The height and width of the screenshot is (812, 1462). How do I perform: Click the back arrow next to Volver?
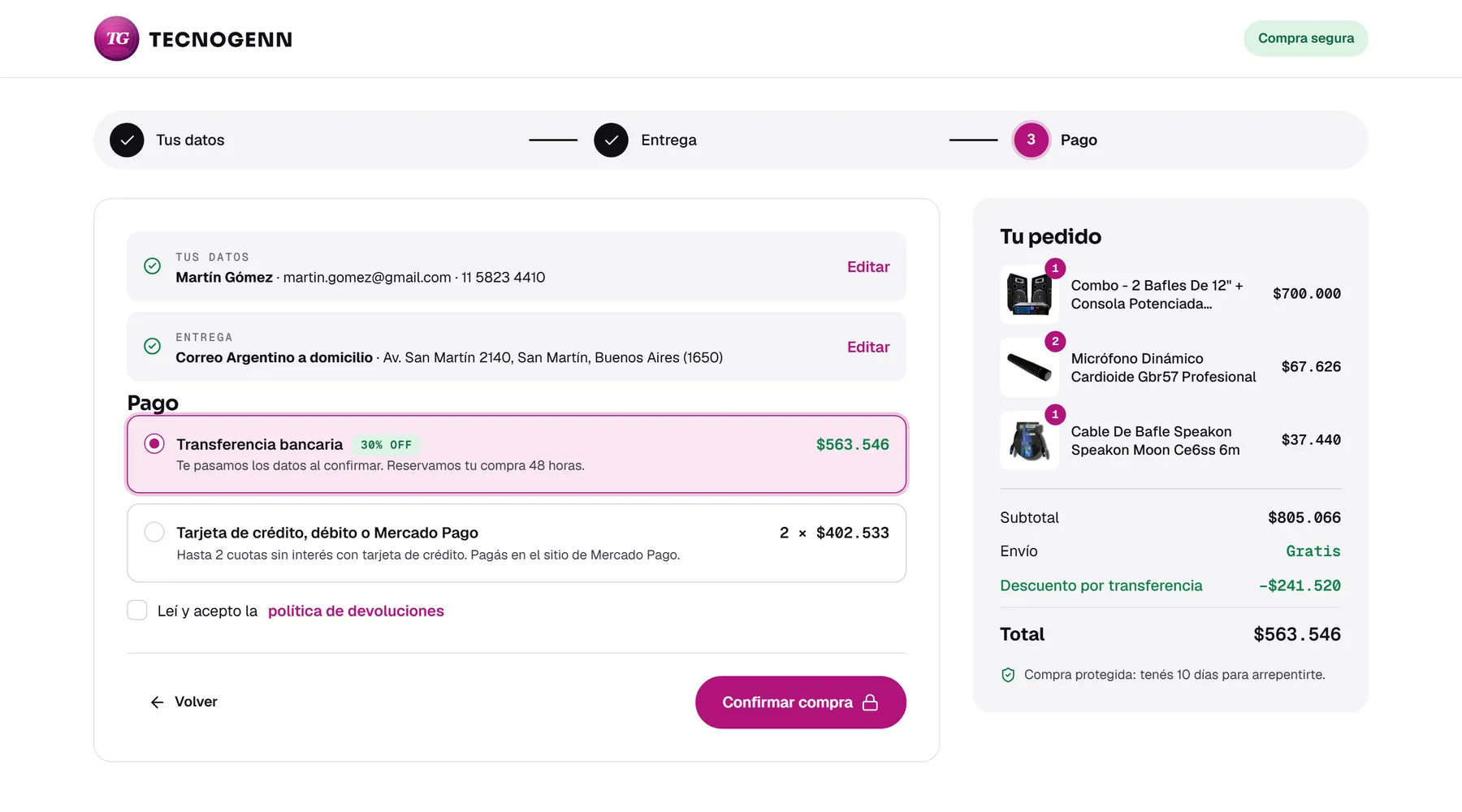coord(158,702)
